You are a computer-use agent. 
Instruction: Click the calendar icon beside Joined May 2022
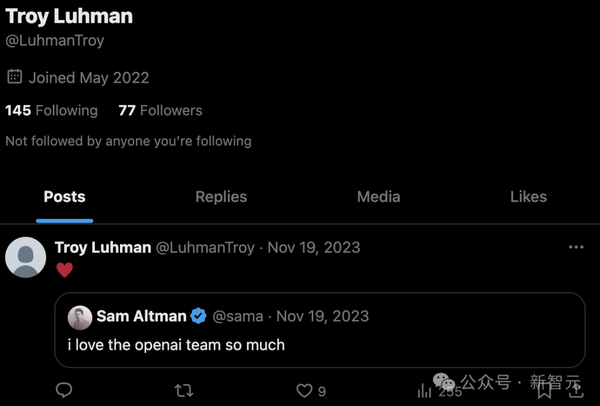[14, 77]
